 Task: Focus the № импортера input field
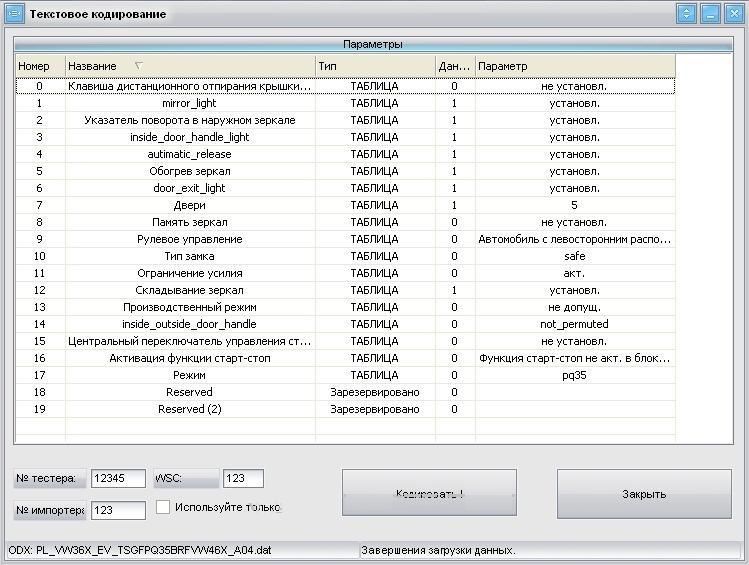(x=118, y=510)
